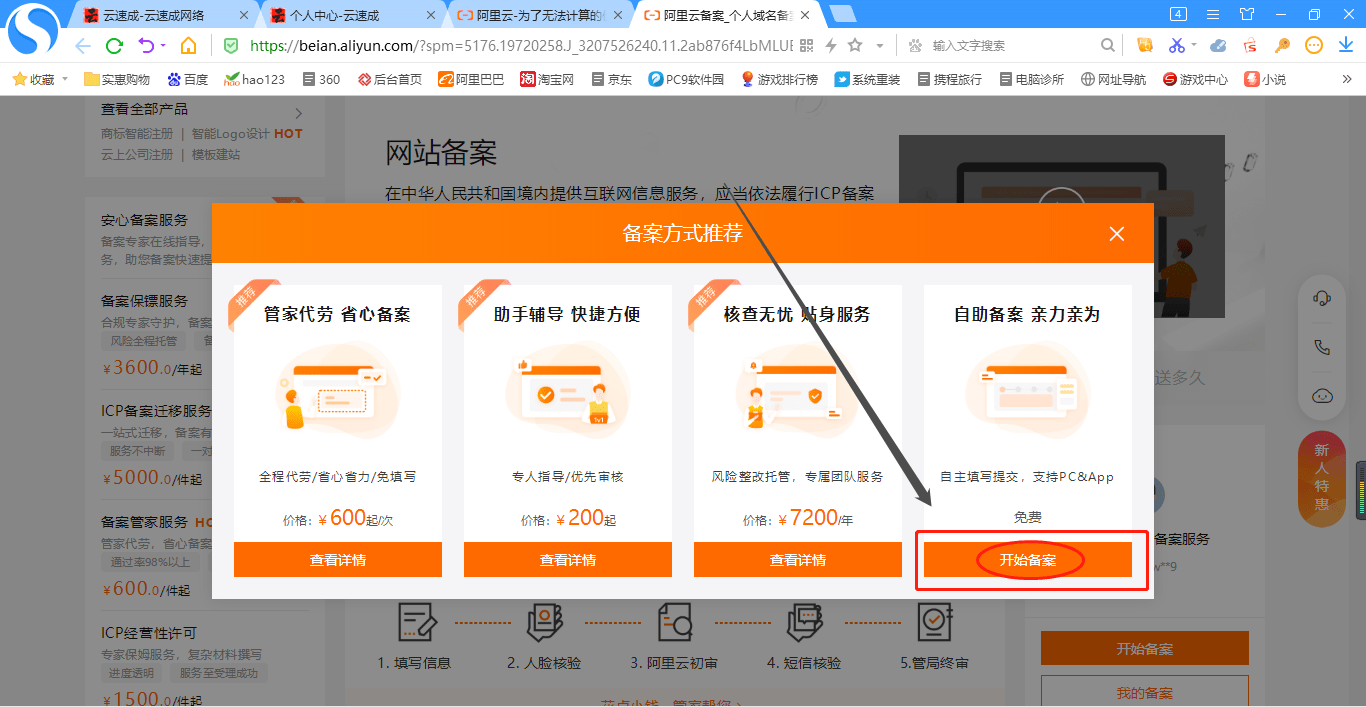
Task: Click 查看详情 under 管家代劳 省心备案
Action: [337, 560]
